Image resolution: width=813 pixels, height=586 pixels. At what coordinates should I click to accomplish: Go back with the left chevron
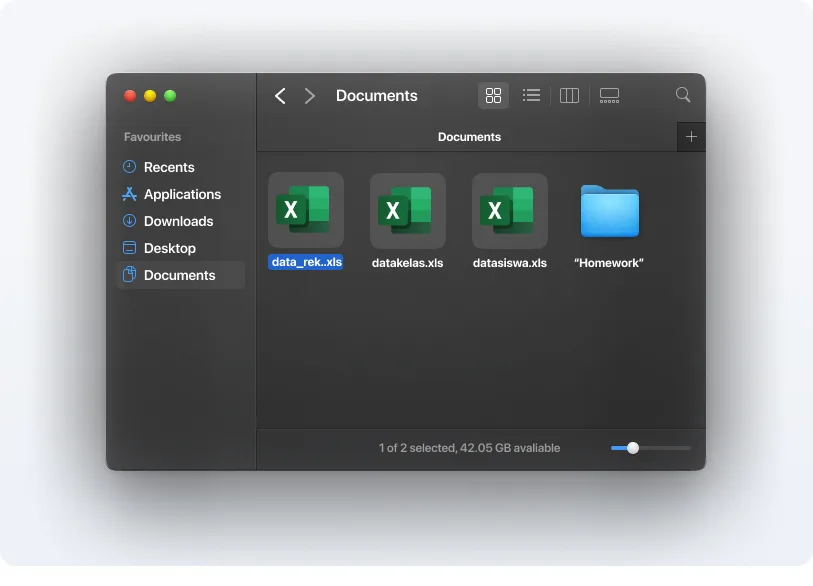[280, 96]
